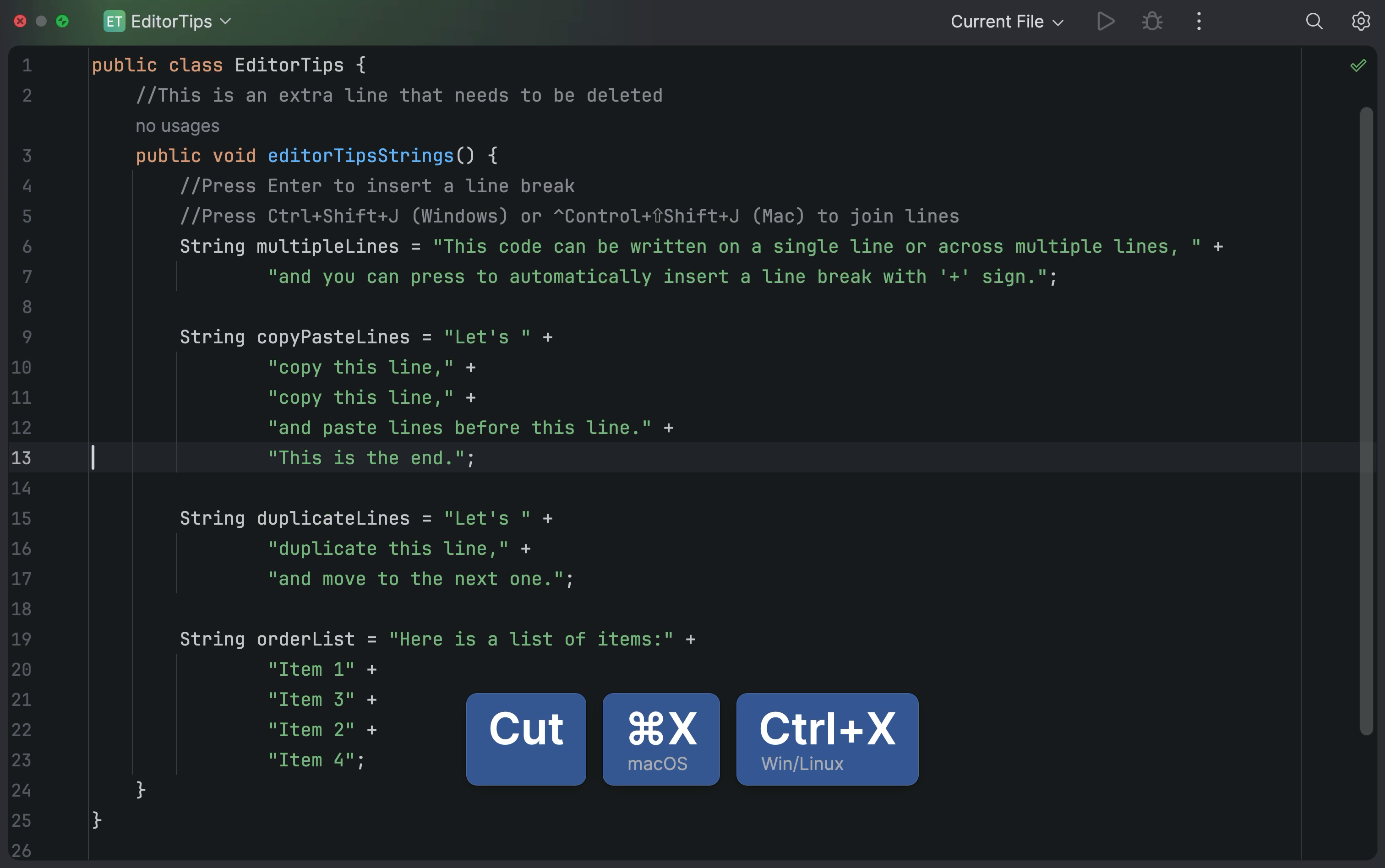Click the green inspections checkmark widget
This screenshot has width=1385, height=868.
click(1358, 65)
